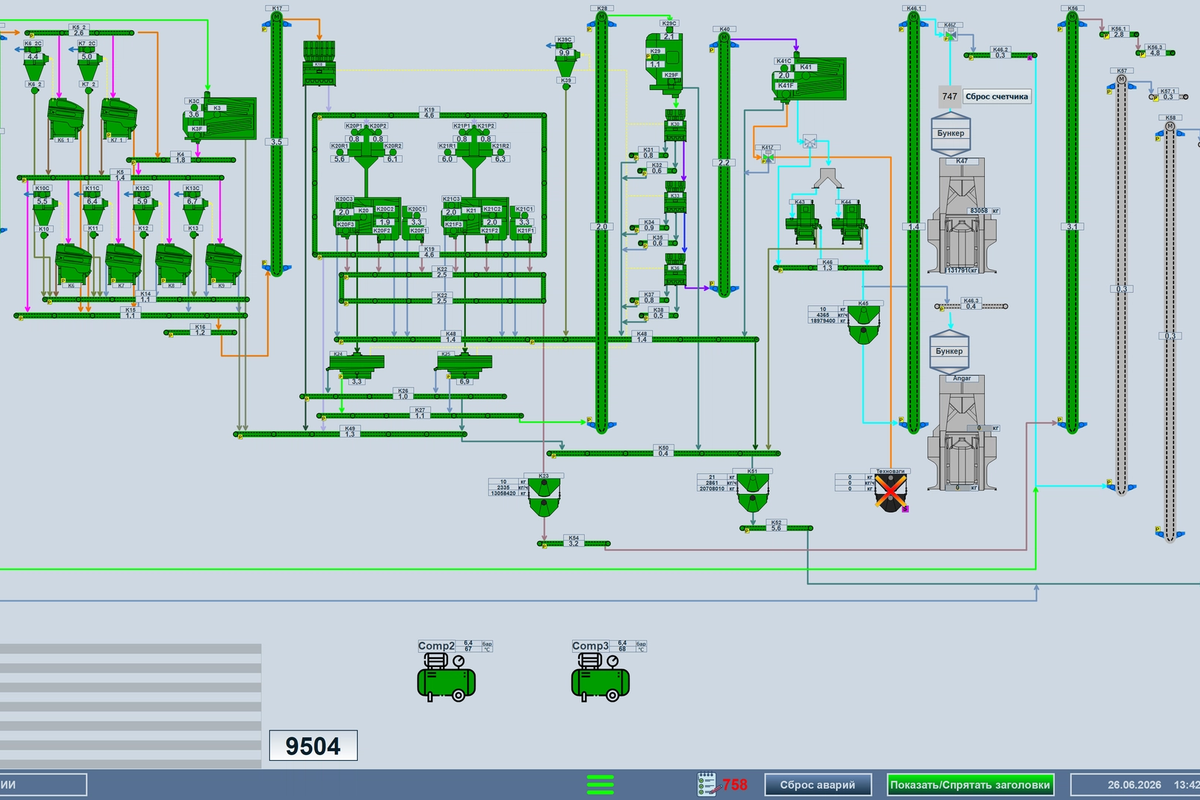This screenshot has height=800, width=1200.
Task: Click the 9504 value field
Action: pyautogui.click(x=312, y=746)
